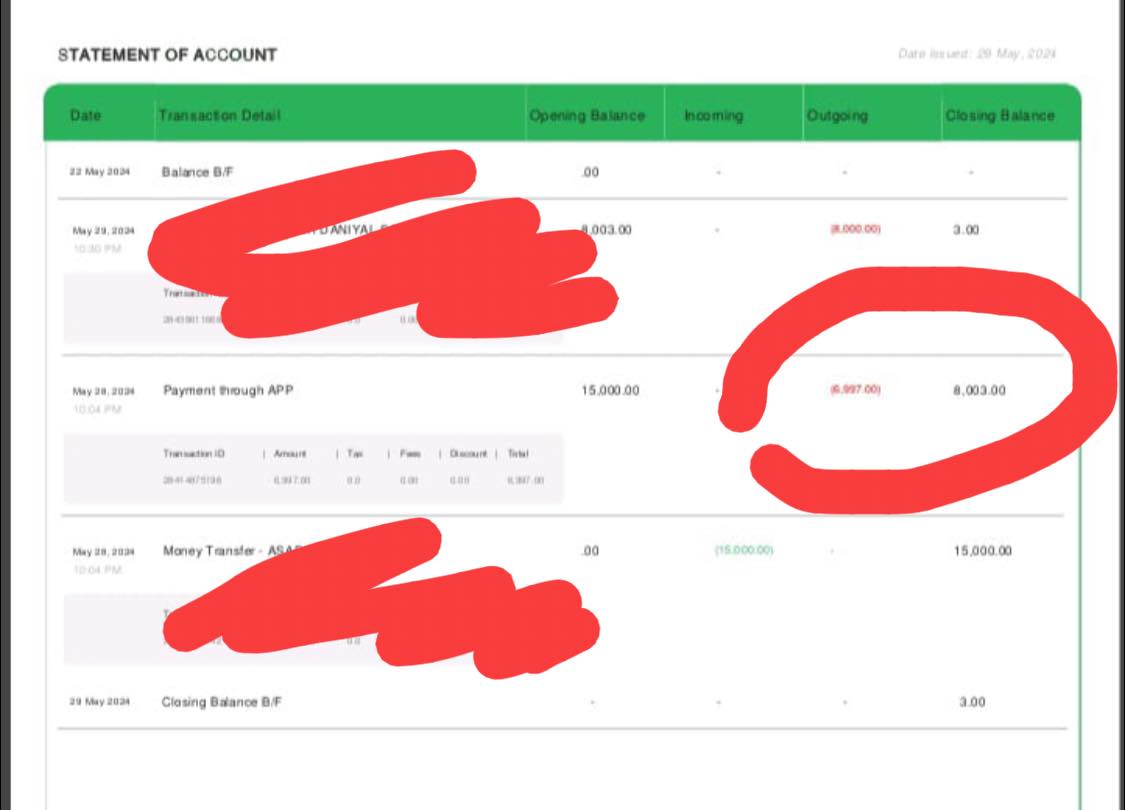The image size is (1125, 810).
Task: Click the Tax label under Payment through APP
Action: tap(354, 453)
